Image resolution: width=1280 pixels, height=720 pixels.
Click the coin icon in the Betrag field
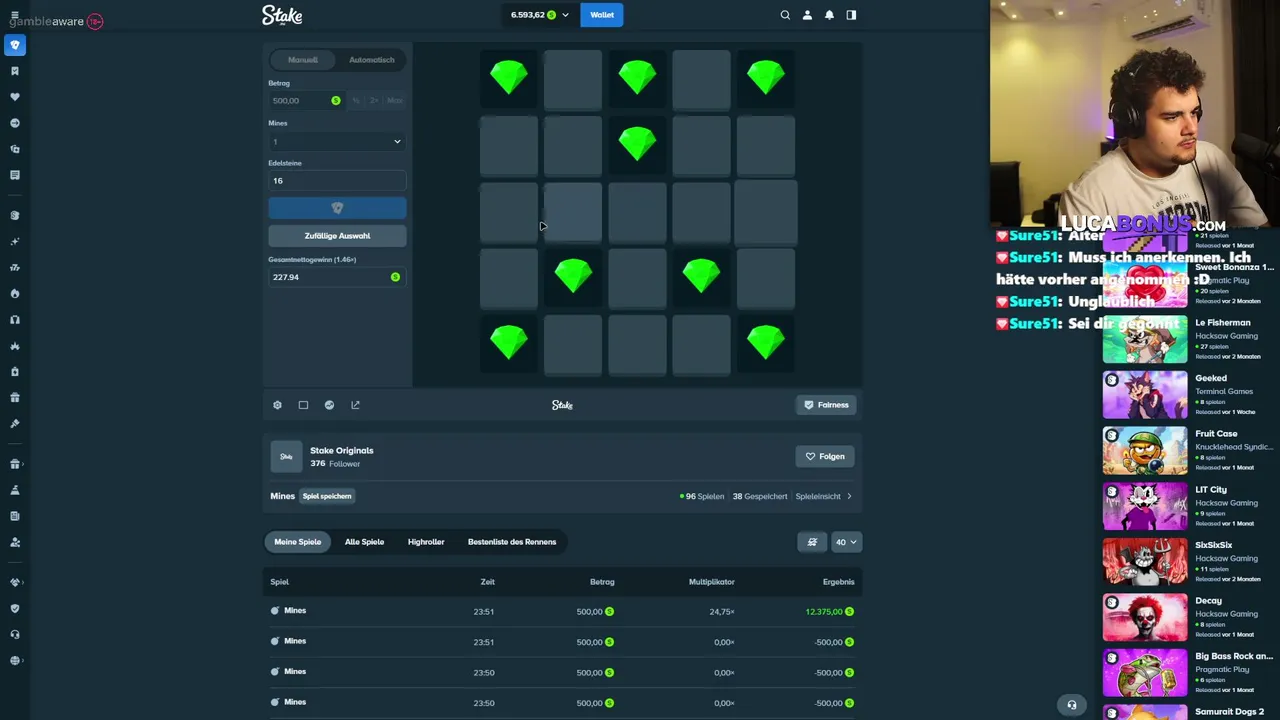point(336,101)
